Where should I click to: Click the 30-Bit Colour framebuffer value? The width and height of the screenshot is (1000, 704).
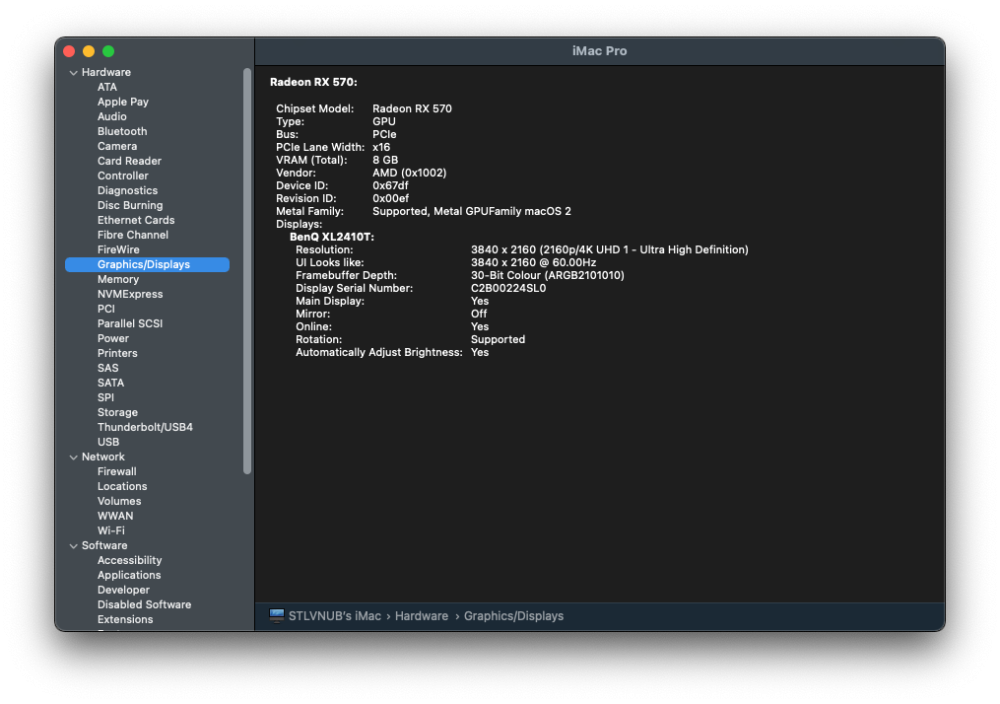click(x=547, y=275)
